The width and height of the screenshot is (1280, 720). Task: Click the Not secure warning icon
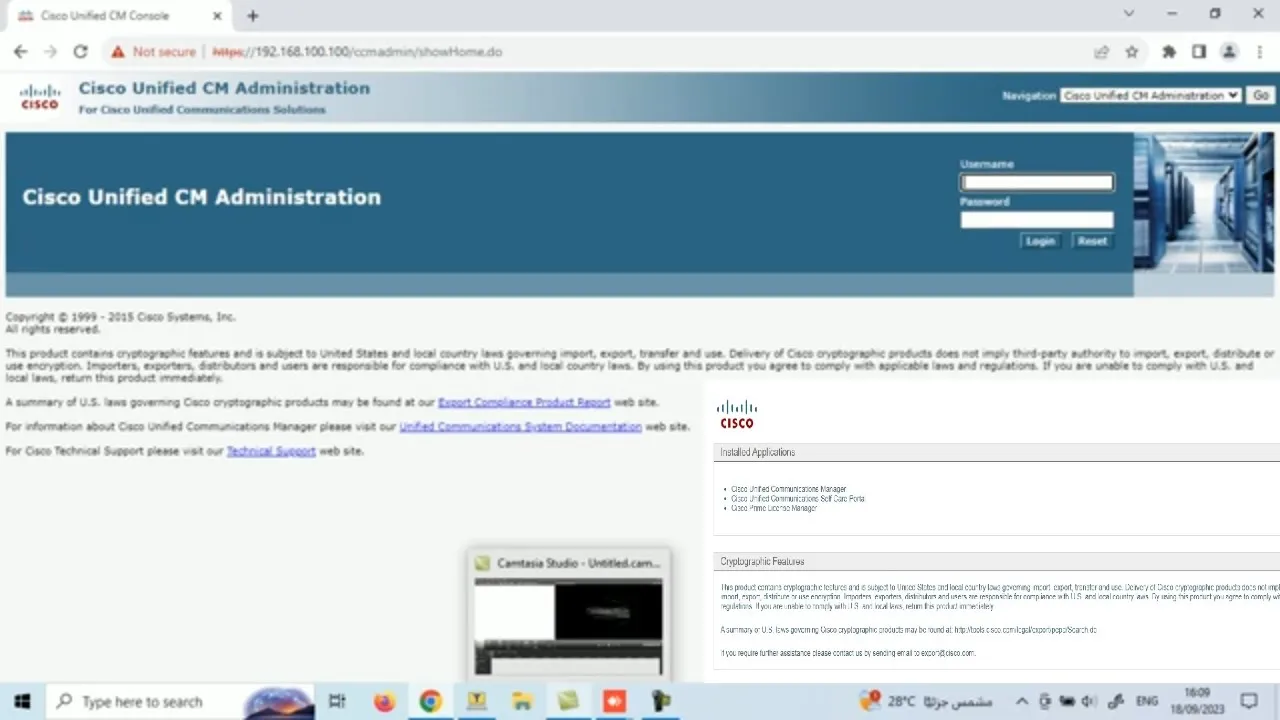(x=118, y=52)
